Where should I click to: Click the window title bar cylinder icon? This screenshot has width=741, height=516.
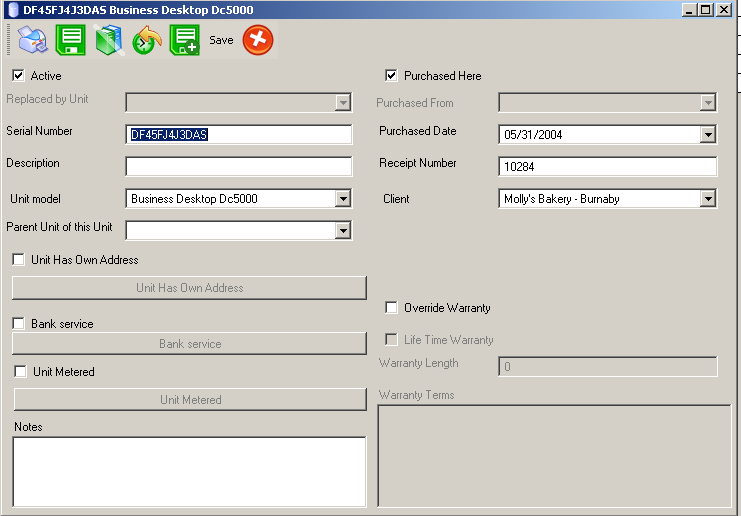pyautogui.click(x=13, y=10)
